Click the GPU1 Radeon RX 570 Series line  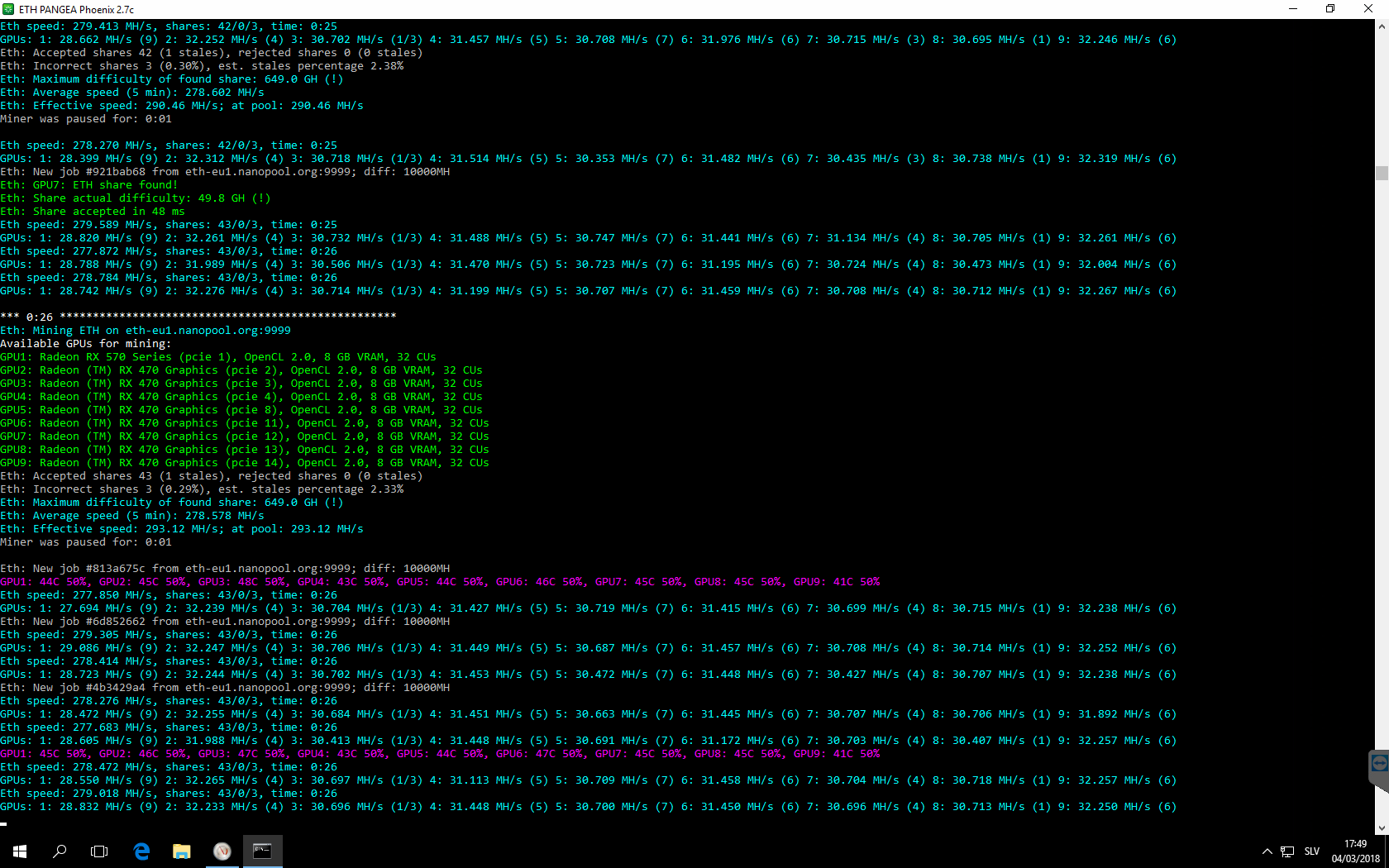(218, 357)
